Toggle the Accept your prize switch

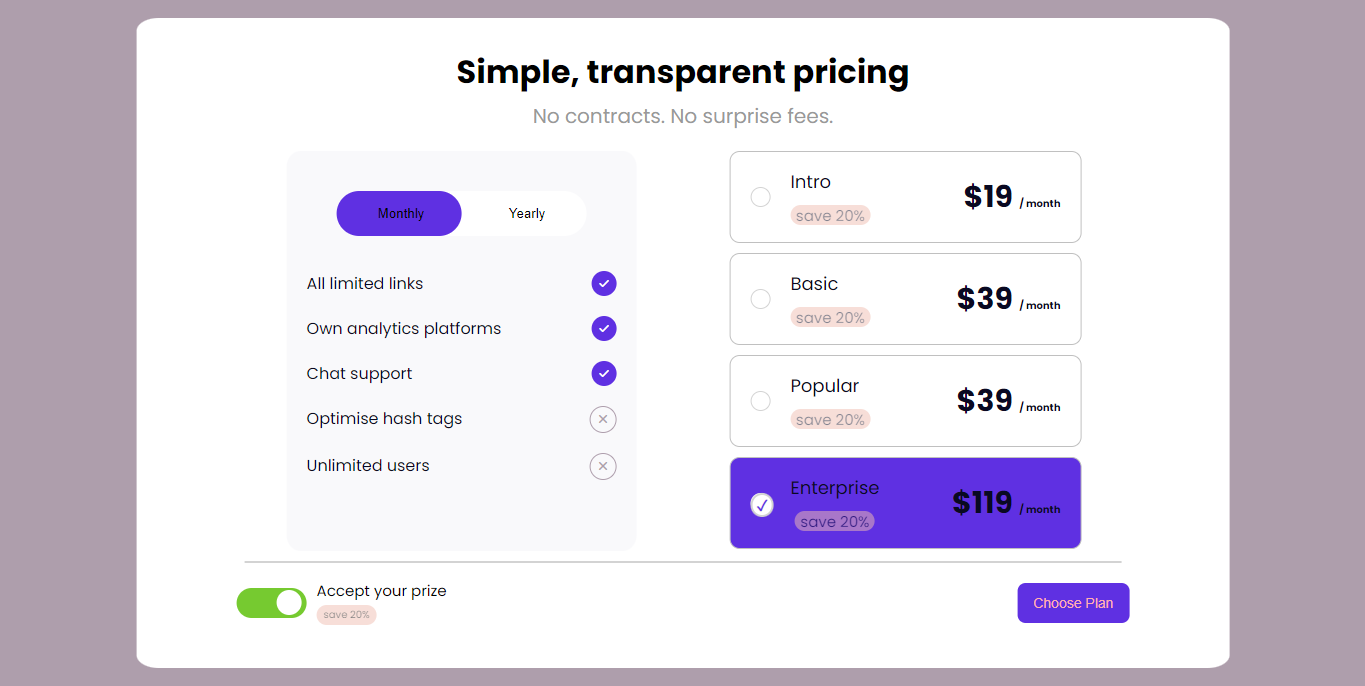271,603
